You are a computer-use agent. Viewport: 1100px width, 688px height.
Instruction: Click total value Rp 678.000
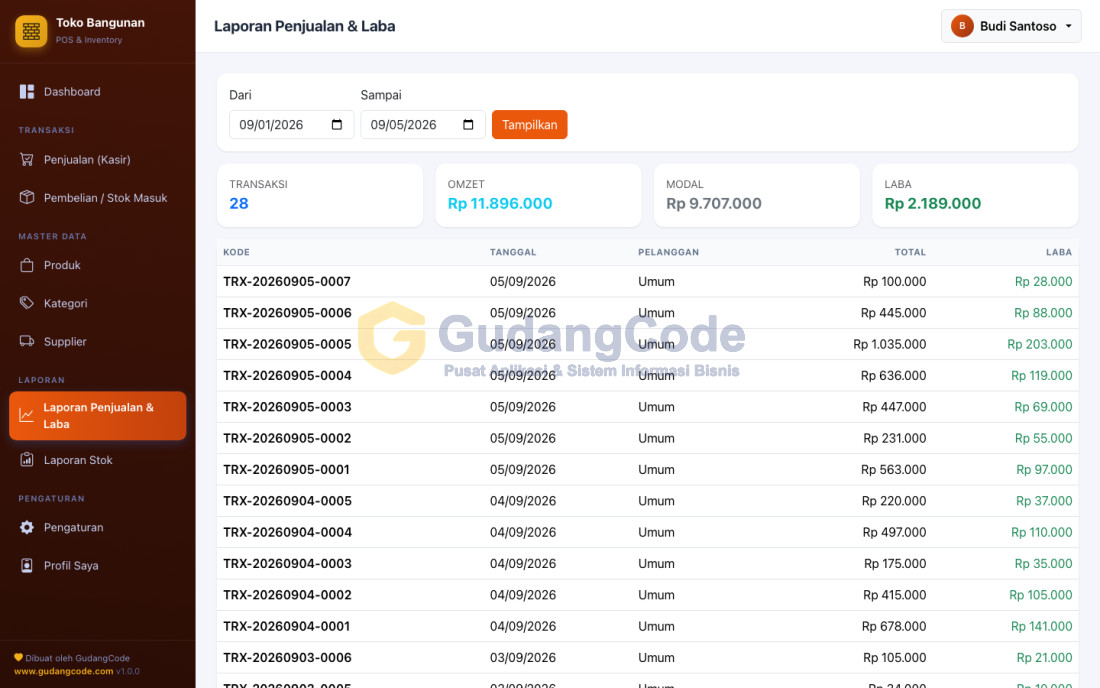(894, 626)
